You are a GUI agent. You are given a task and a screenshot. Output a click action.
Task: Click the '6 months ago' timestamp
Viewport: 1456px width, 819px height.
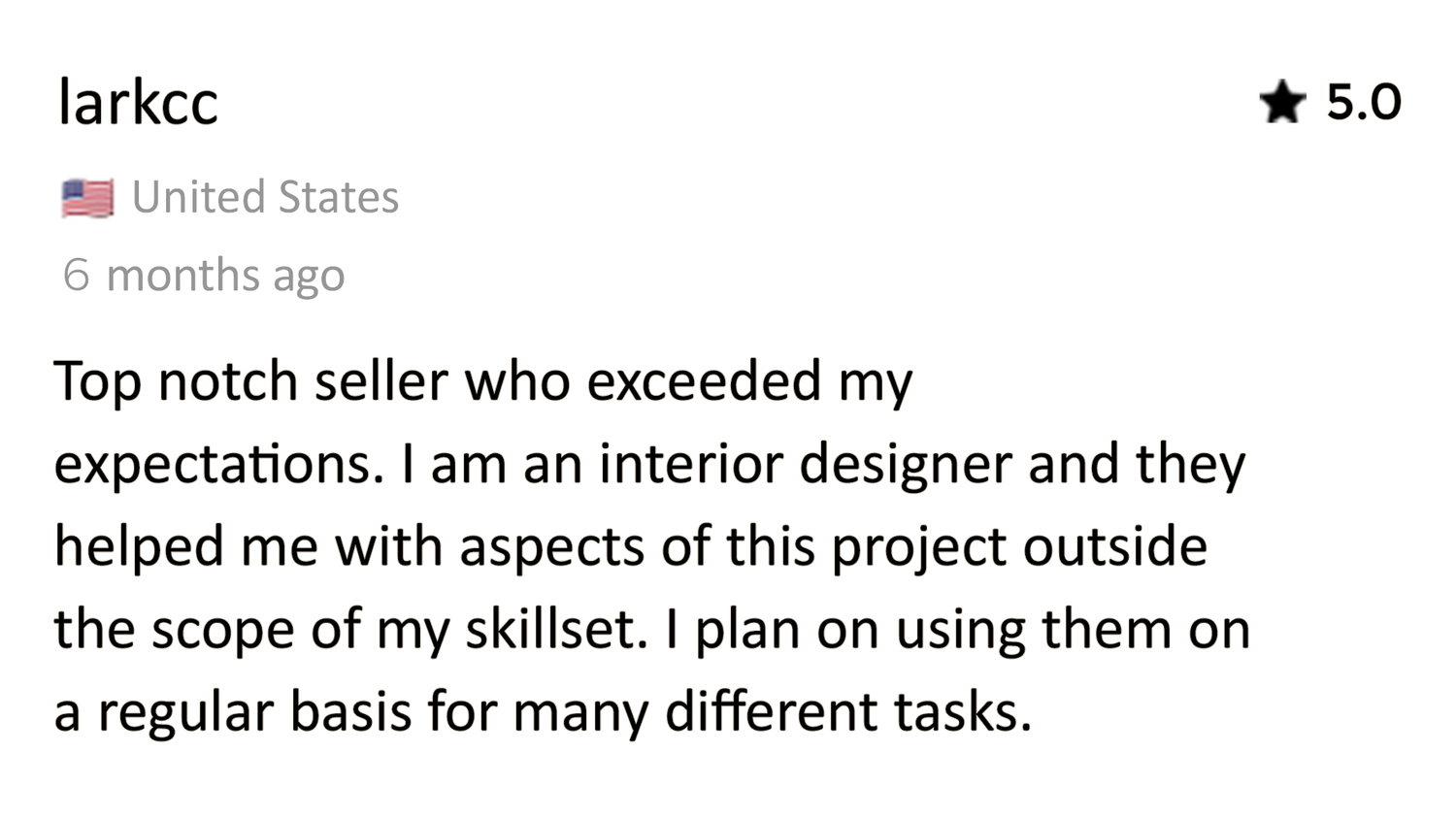204,276
